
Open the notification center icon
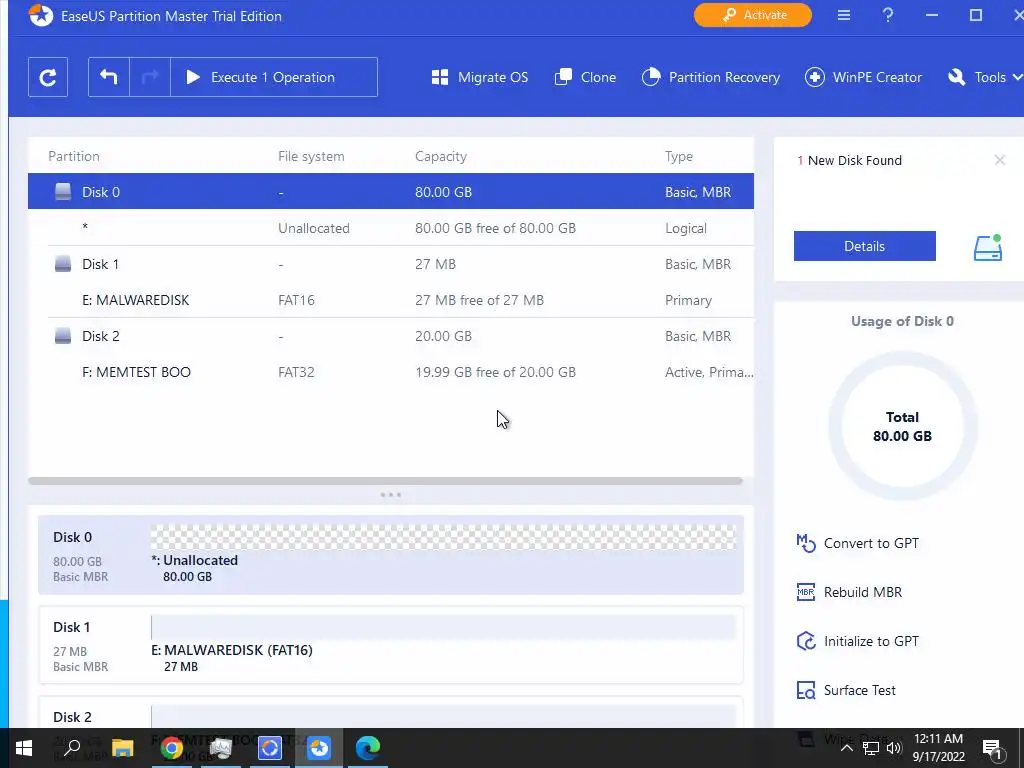992,748
